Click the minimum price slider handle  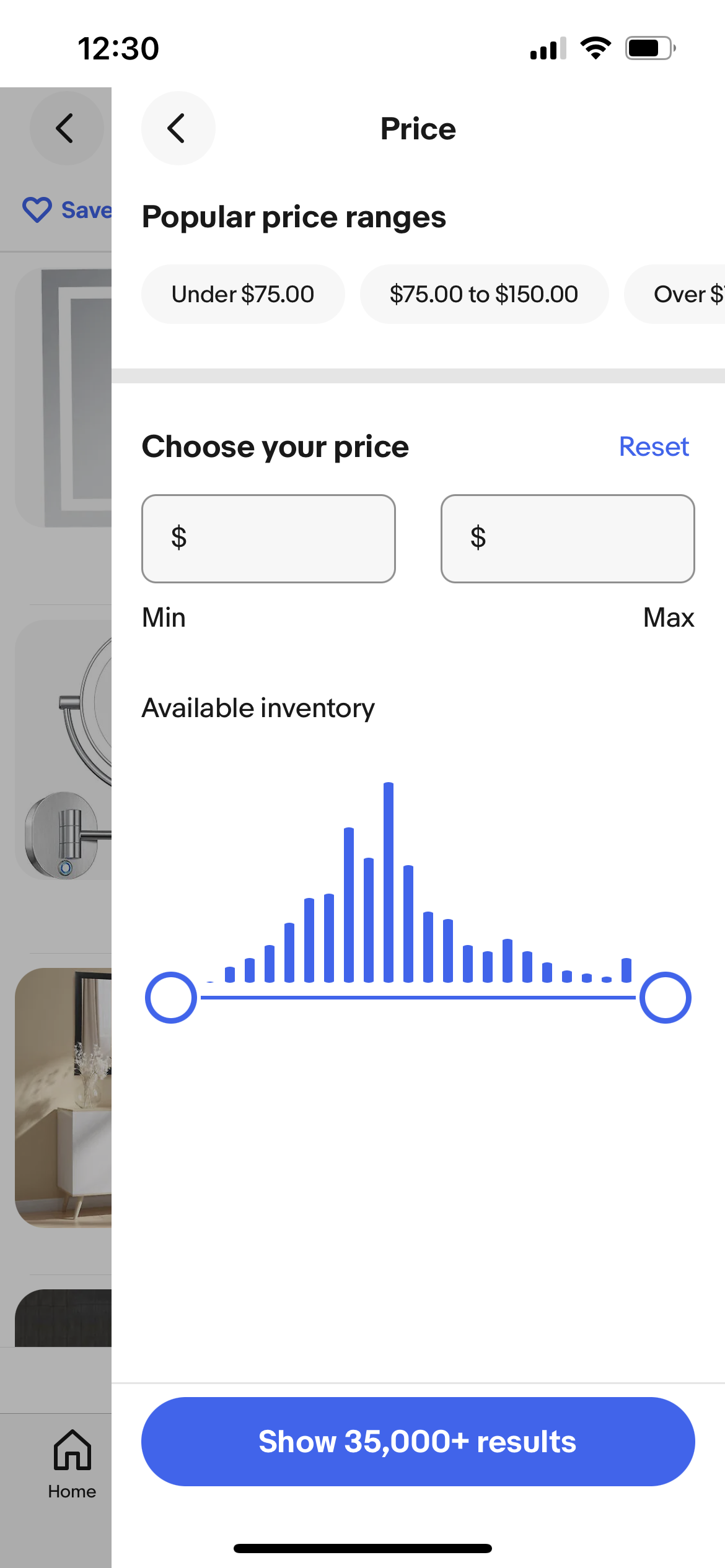coord(171,998)
